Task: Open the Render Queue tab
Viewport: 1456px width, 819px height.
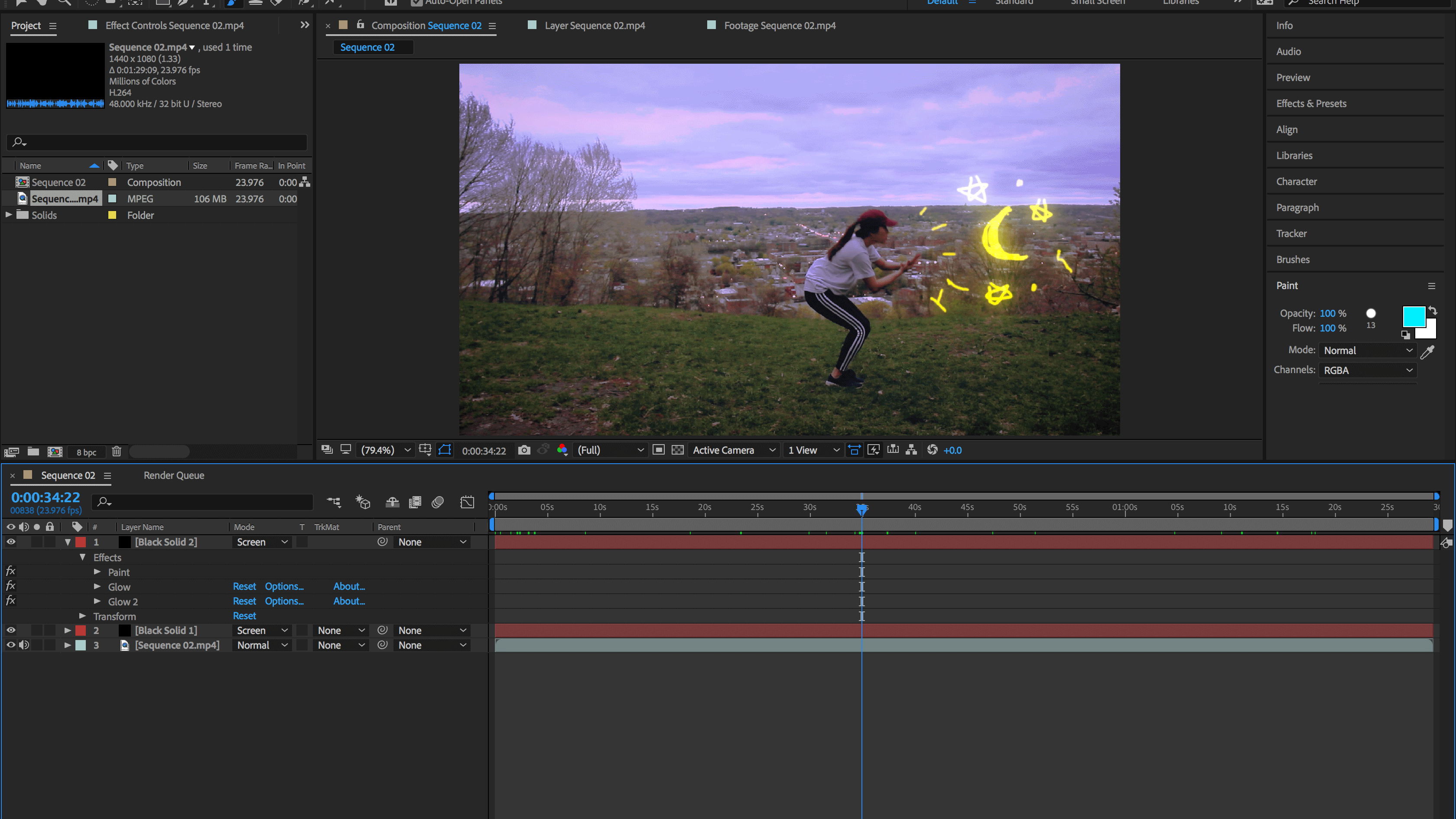Action: click(x=173, y=475)
